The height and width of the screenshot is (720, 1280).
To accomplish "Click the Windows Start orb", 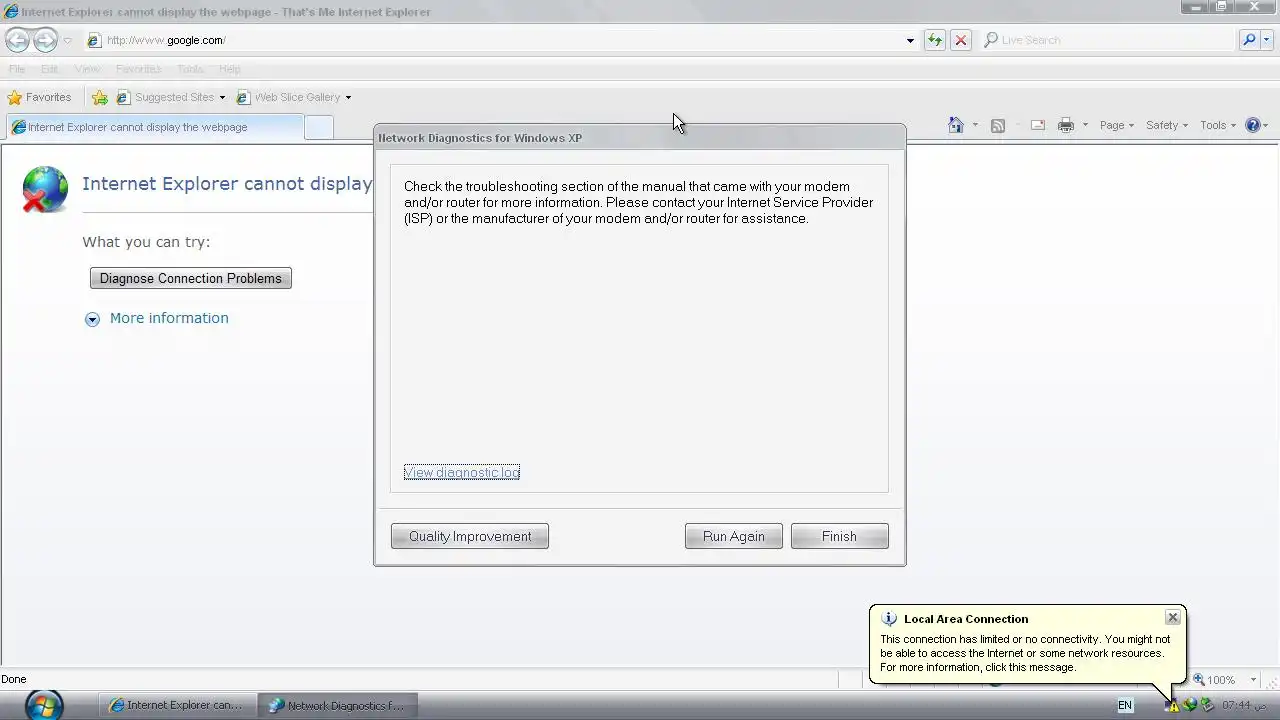I will tap(43, 704).
